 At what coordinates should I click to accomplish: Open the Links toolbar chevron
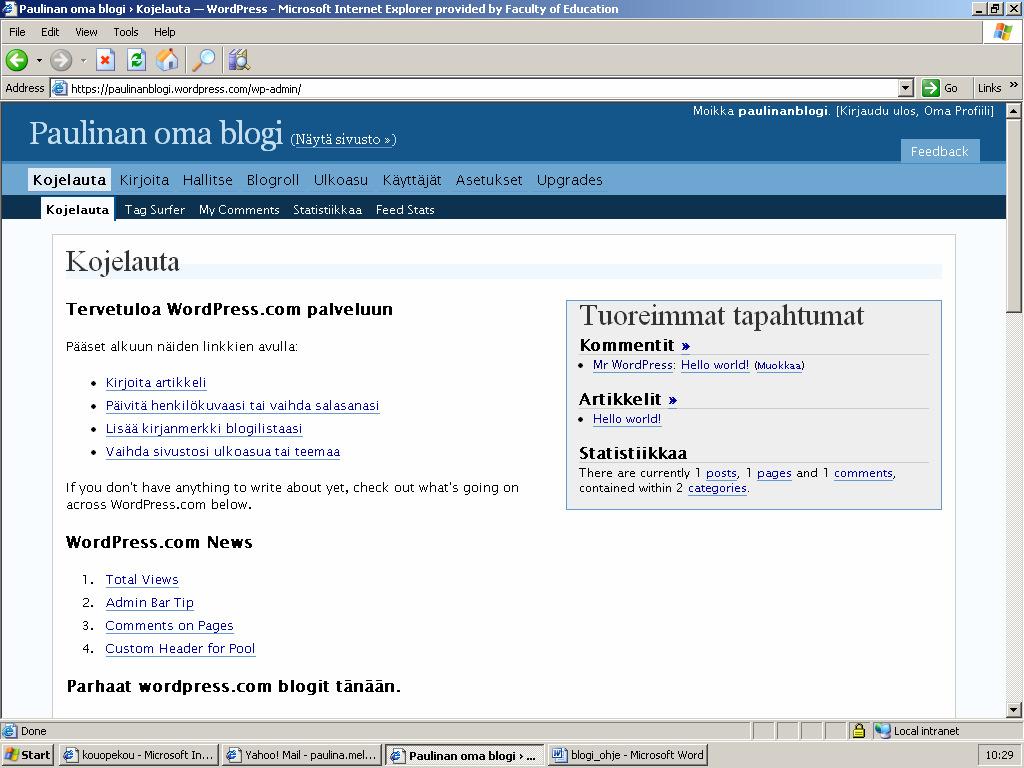click(1014, 86)
